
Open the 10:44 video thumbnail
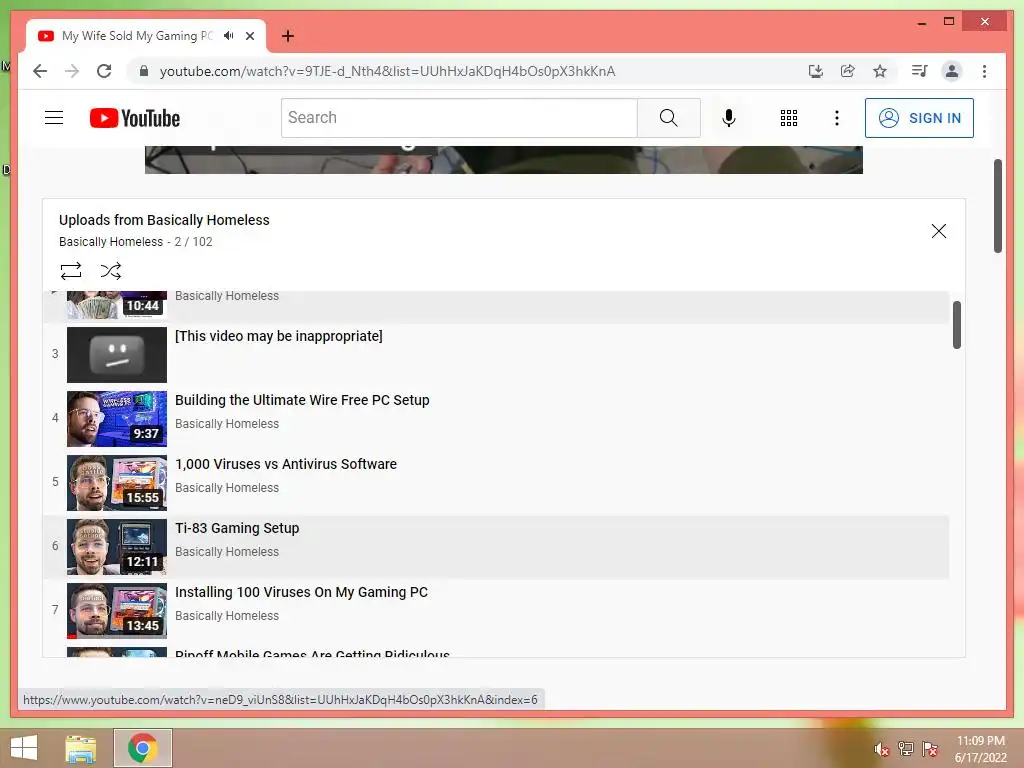pyautogui.click(x=117, y=304)
